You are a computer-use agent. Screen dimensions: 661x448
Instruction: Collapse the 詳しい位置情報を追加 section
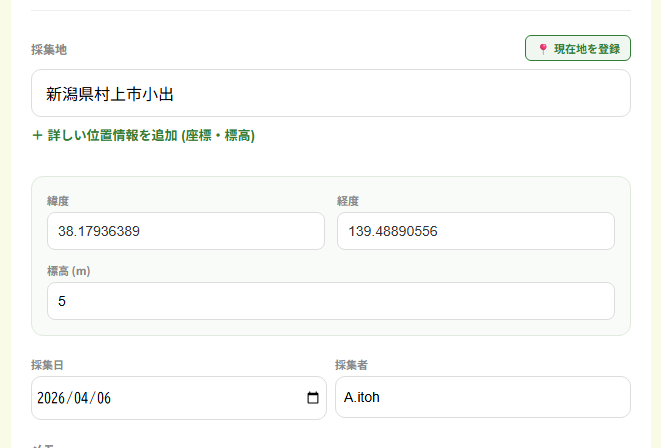(x=150, y=135)
